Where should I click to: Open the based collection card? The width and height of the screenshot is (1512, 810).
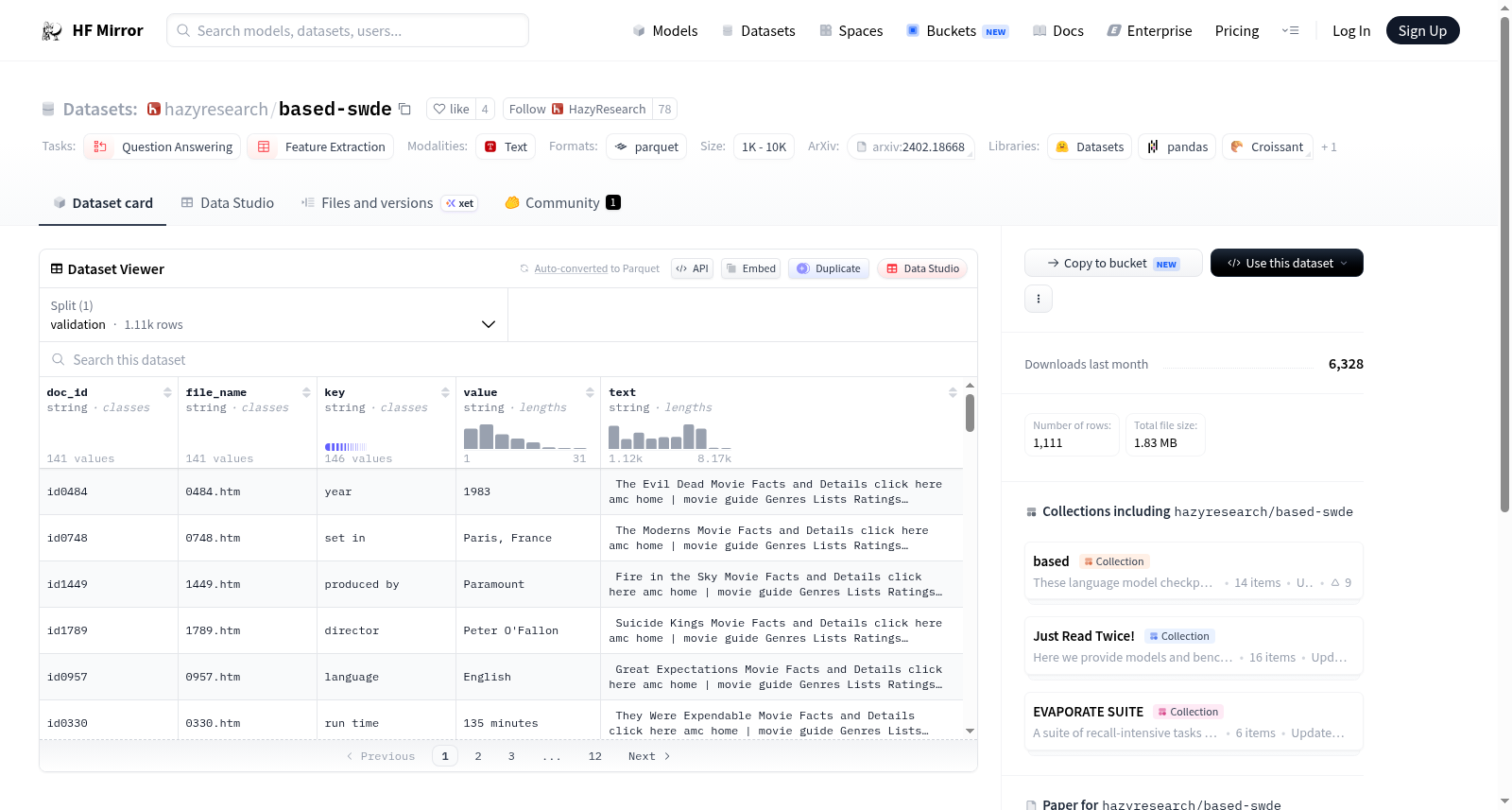[1194, 572]
